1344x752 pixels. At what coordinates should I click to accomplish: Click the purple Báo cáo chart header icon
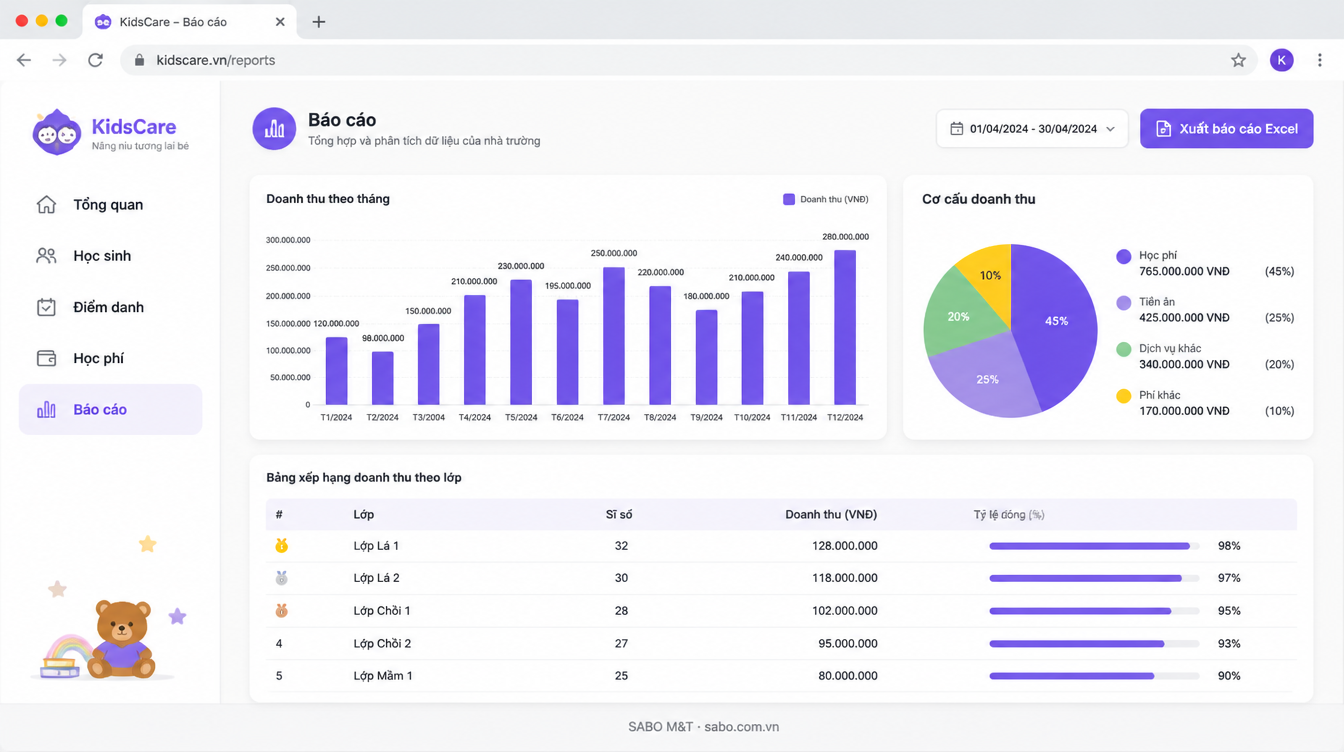[x=274, y=129]
